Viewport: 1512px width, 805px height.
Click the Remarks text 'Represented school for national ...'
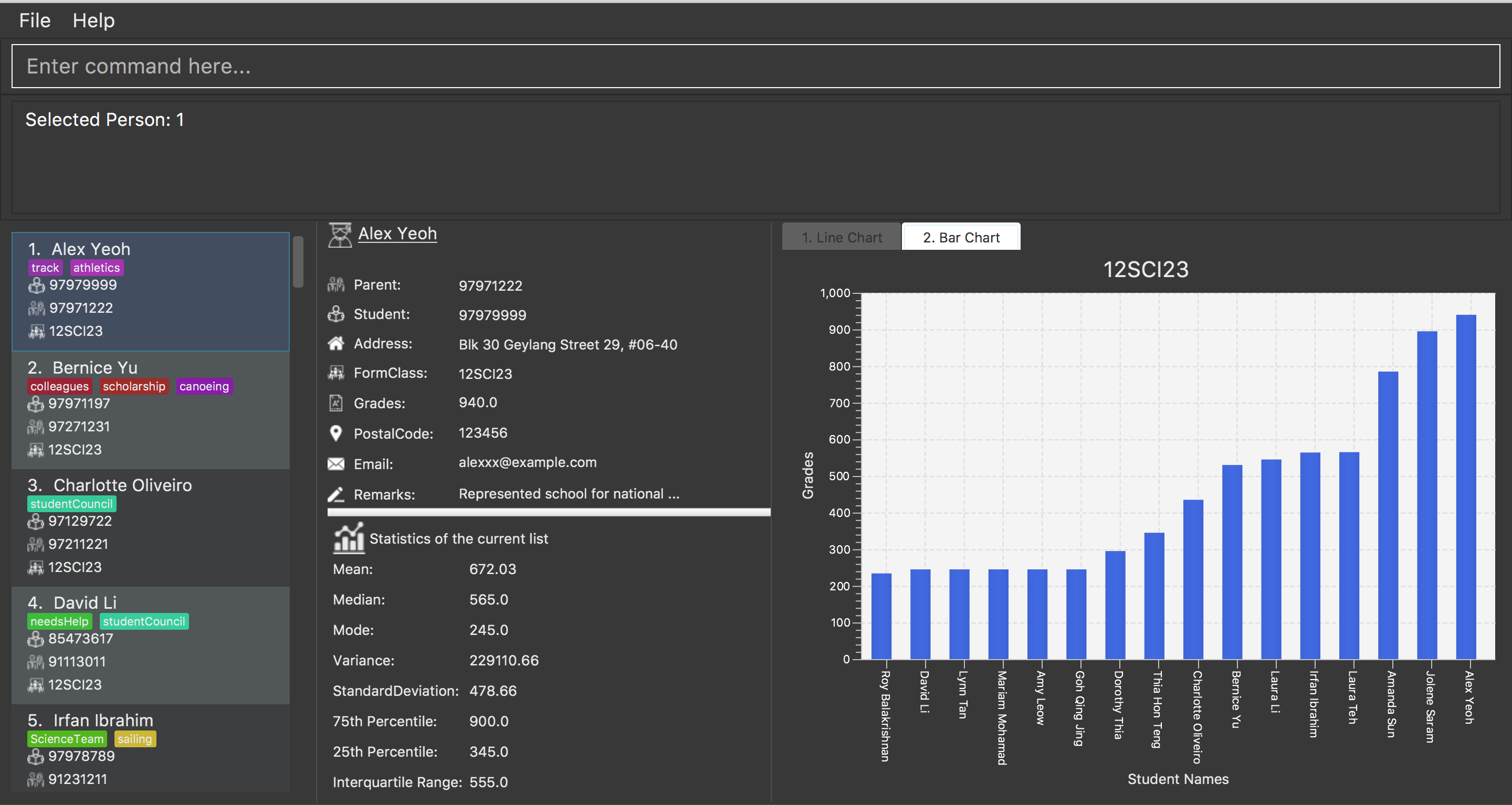(569, 494)
